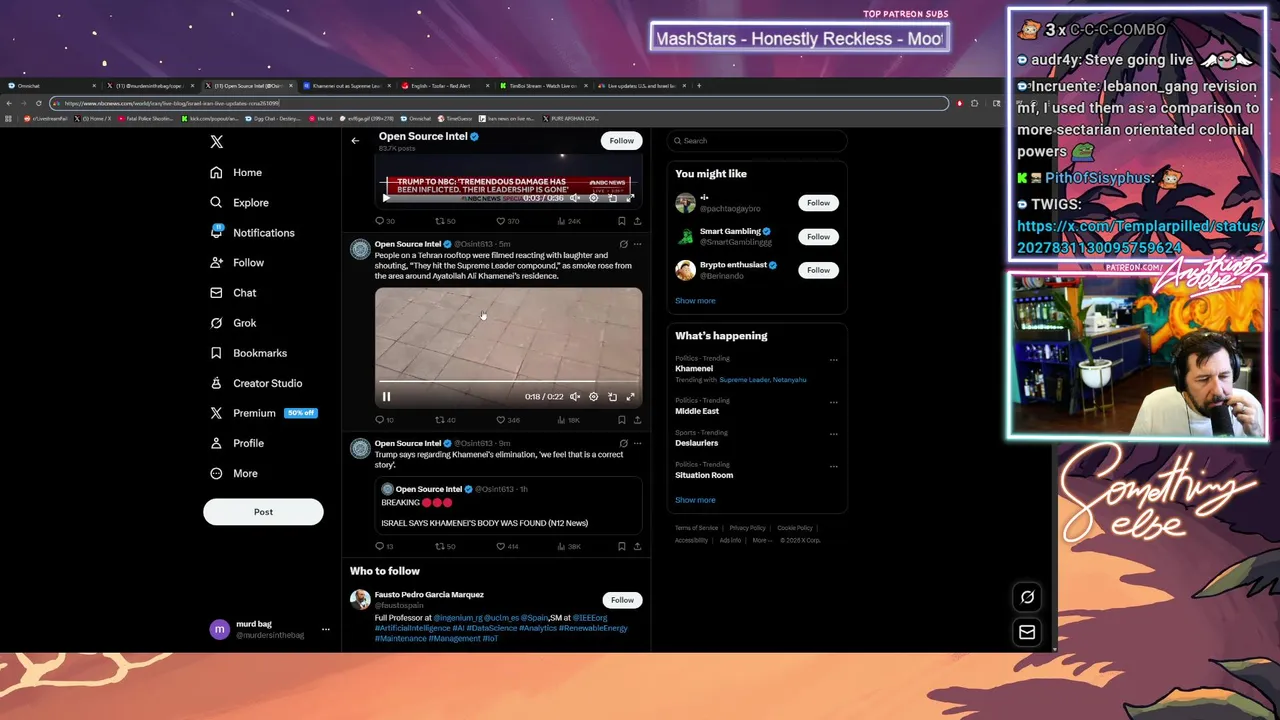Open the floating messages envelope button
Screen dimensions: 1280x720
pyautogui.click(x=1027, y=632)
